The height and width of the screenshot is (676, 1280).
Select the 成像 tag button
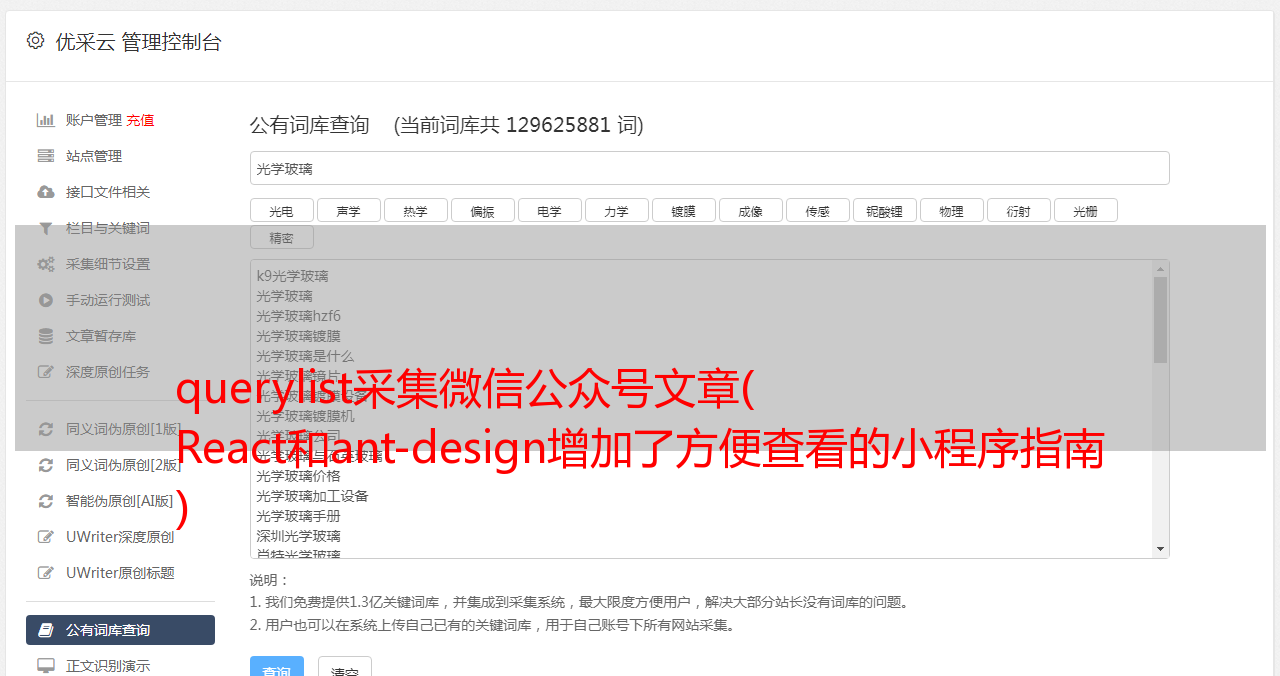(x=750, y=210)
